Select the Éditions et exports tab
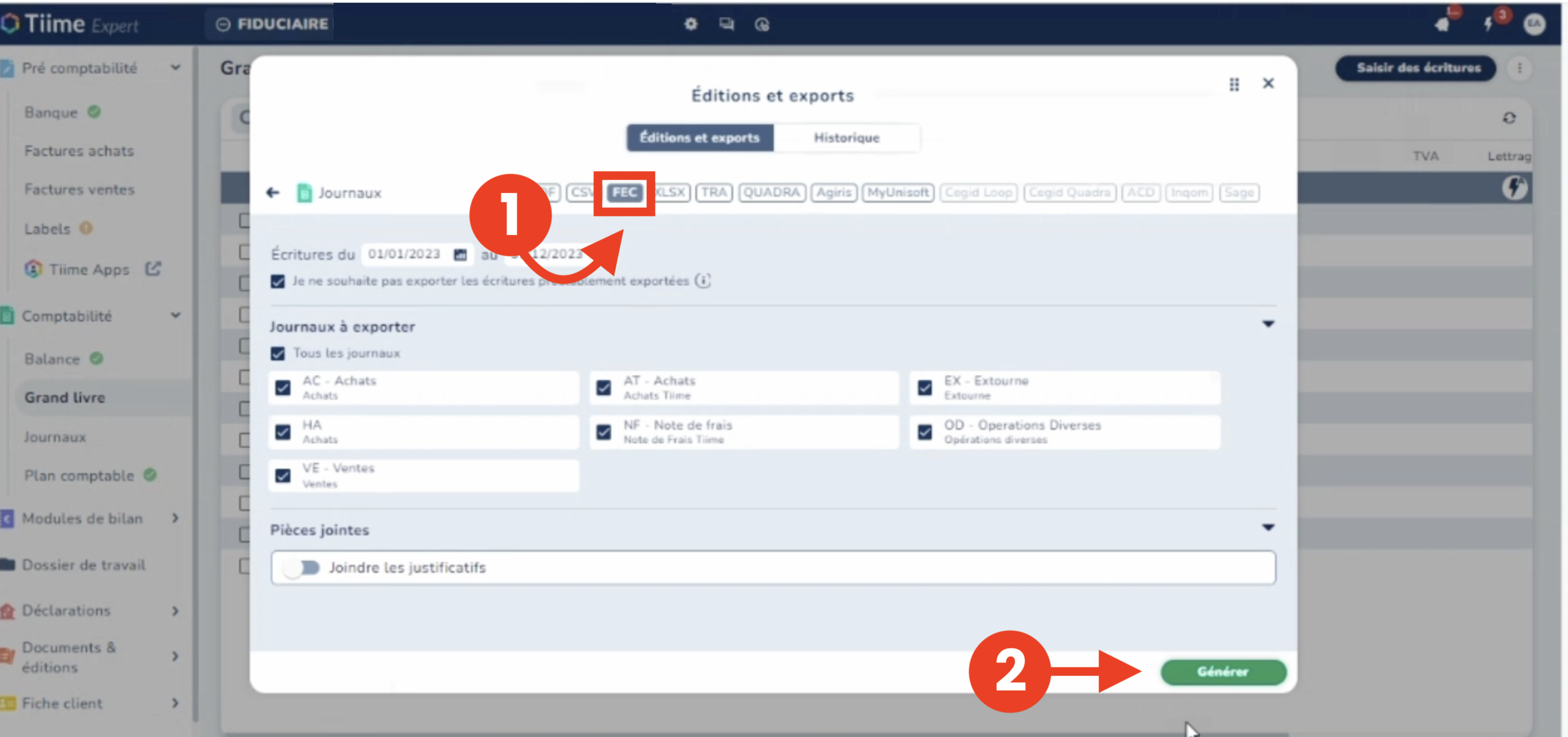This screenshot has width=1568, height=737. [x=700, y=138]
